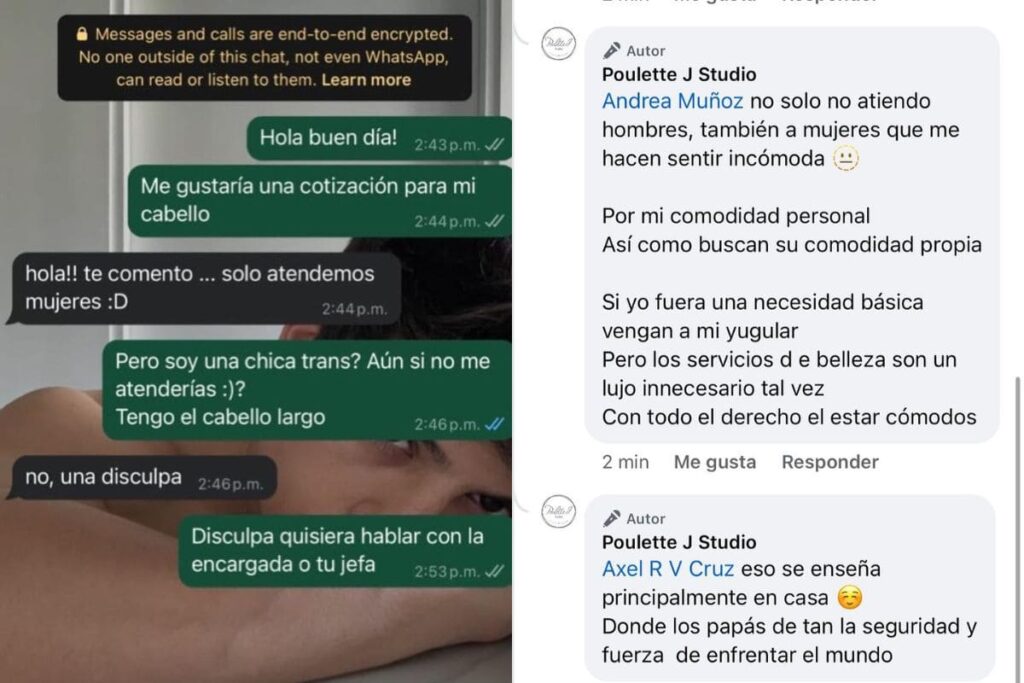Click the smiling emoji after 'en casa'
Image resolution: width=1024 pixels, height=683 pixels.
pyautogui.click(x=850, y=597)
